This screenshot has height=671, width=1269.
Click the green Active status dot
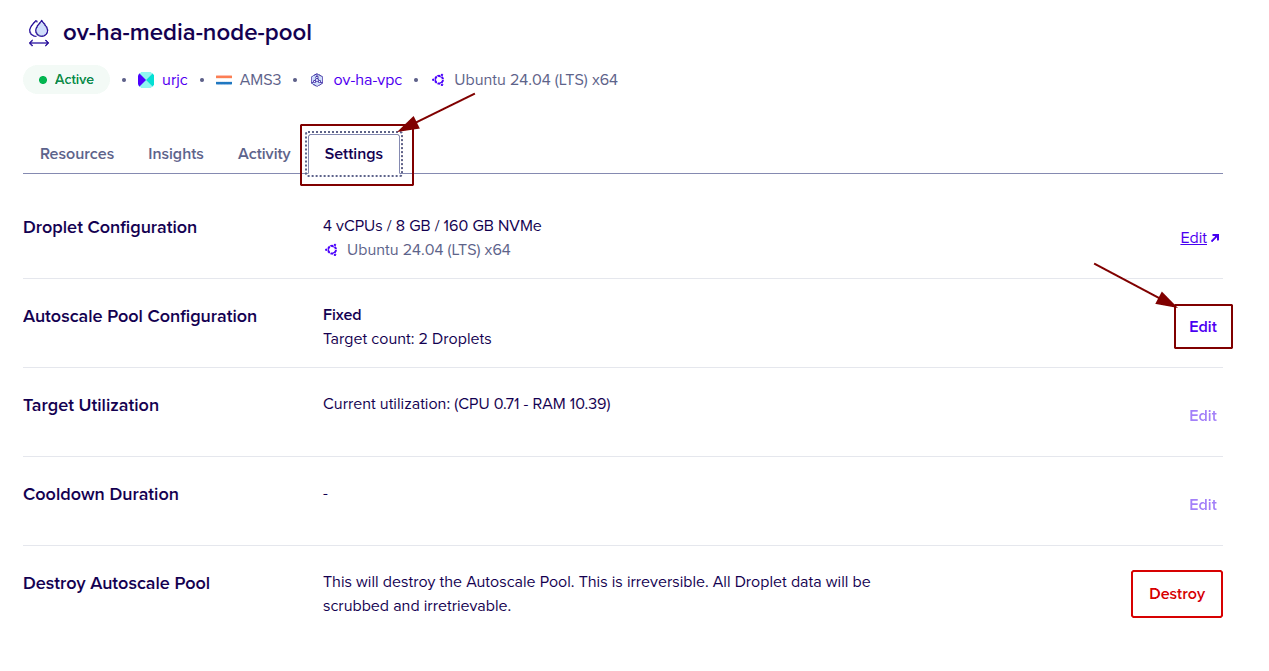tap(41, 79)
